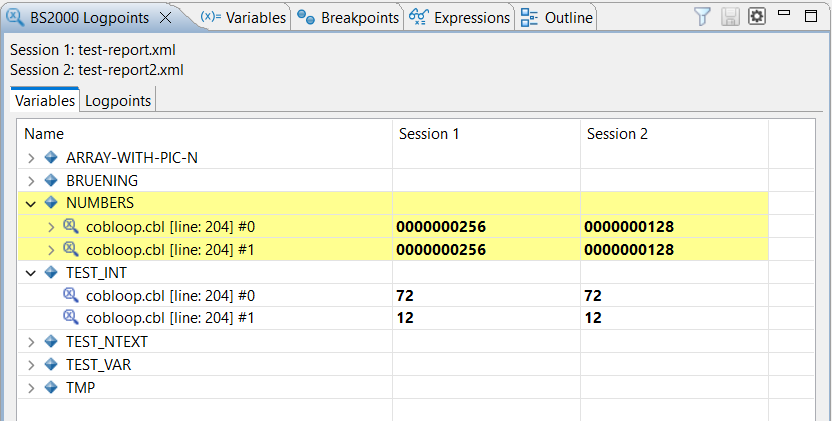Expand the ARRAY-WITH-PIC-N variable node

pyautogui.click(x=31, y=158)
